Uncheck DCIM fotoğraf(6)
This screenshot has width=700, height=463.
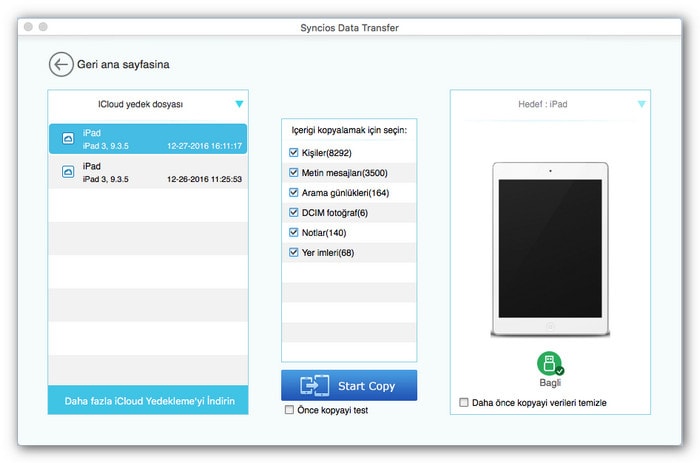293,213
